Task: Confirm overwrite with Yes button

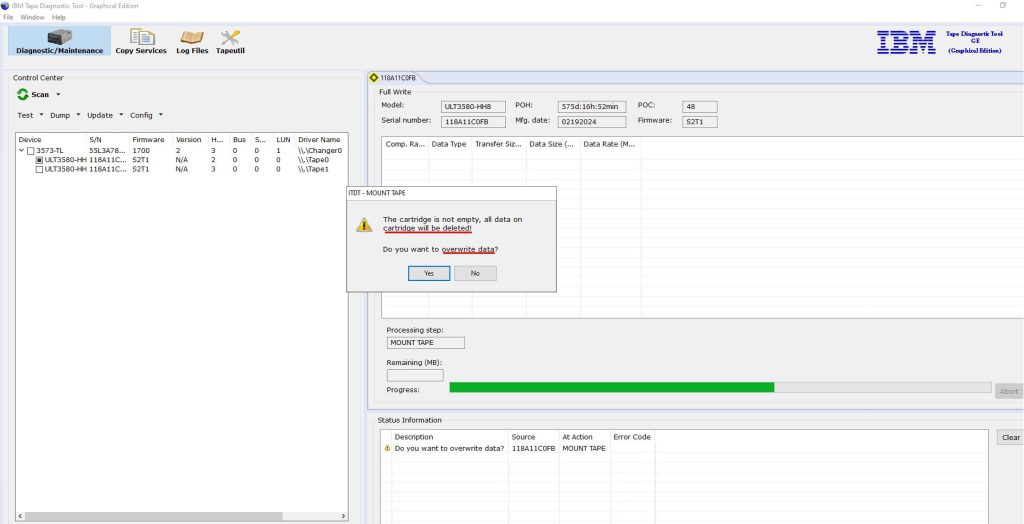Action: 429,273
